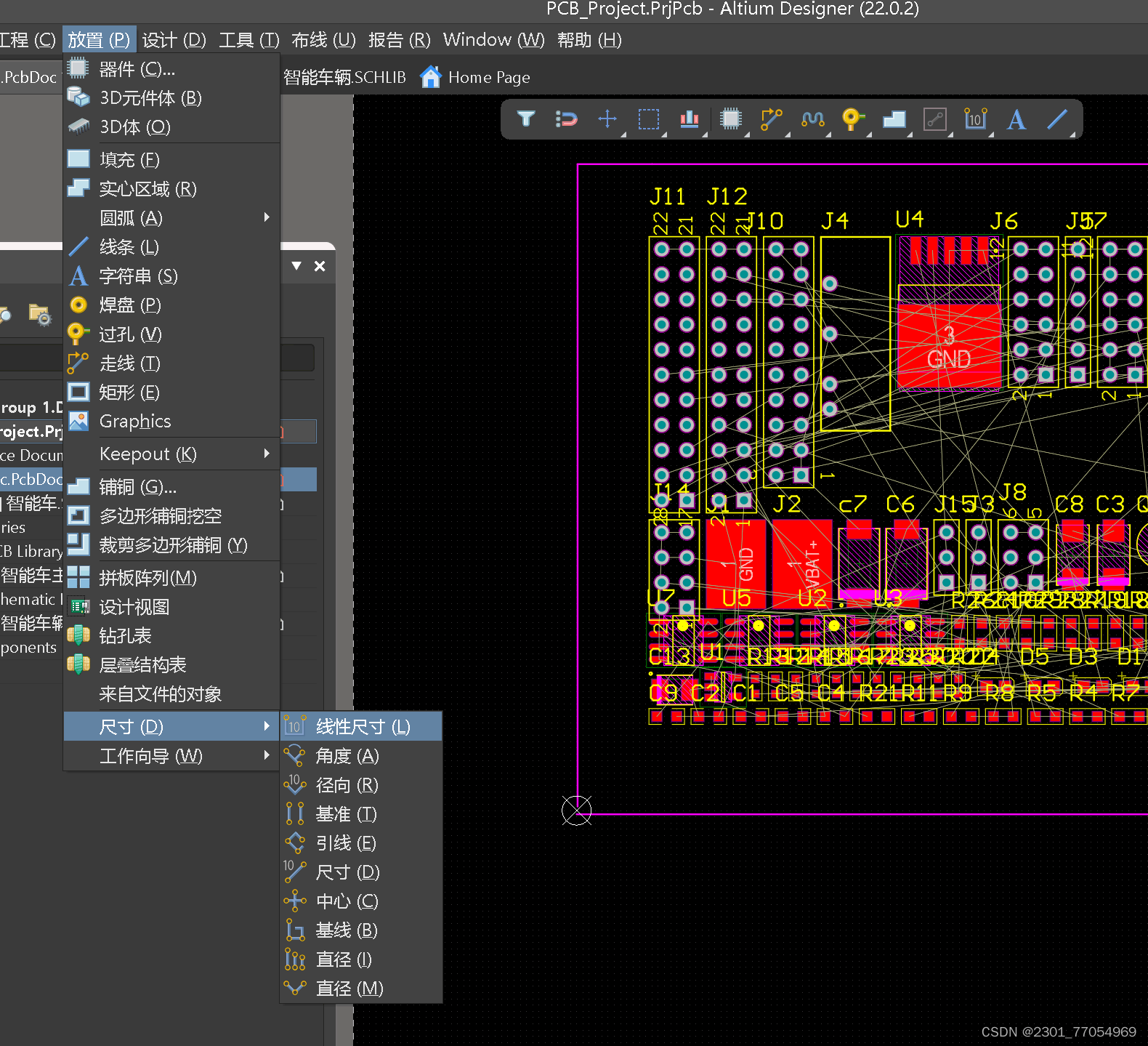Screen dimensions: 1148x1046
Task: Choose 基线 (B) dimension
Action: [x=361, y=930]
